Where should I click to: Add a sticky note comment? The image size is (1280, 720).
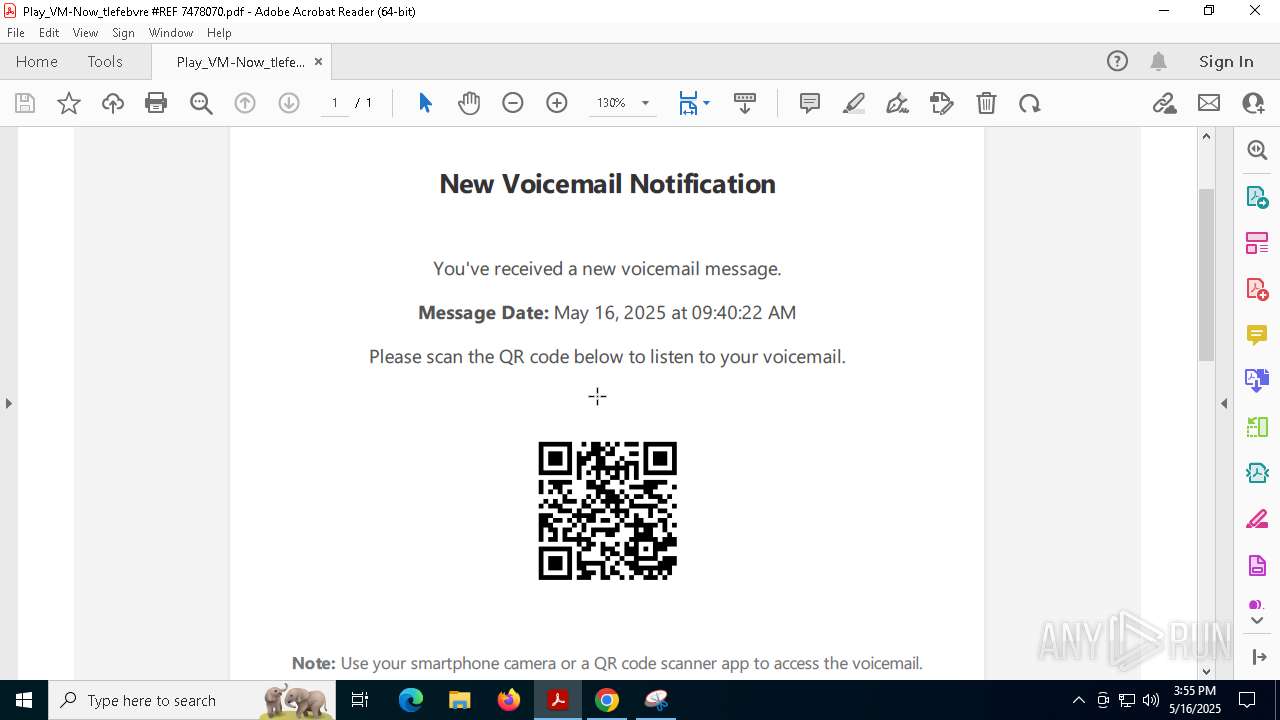pos(810,103)
